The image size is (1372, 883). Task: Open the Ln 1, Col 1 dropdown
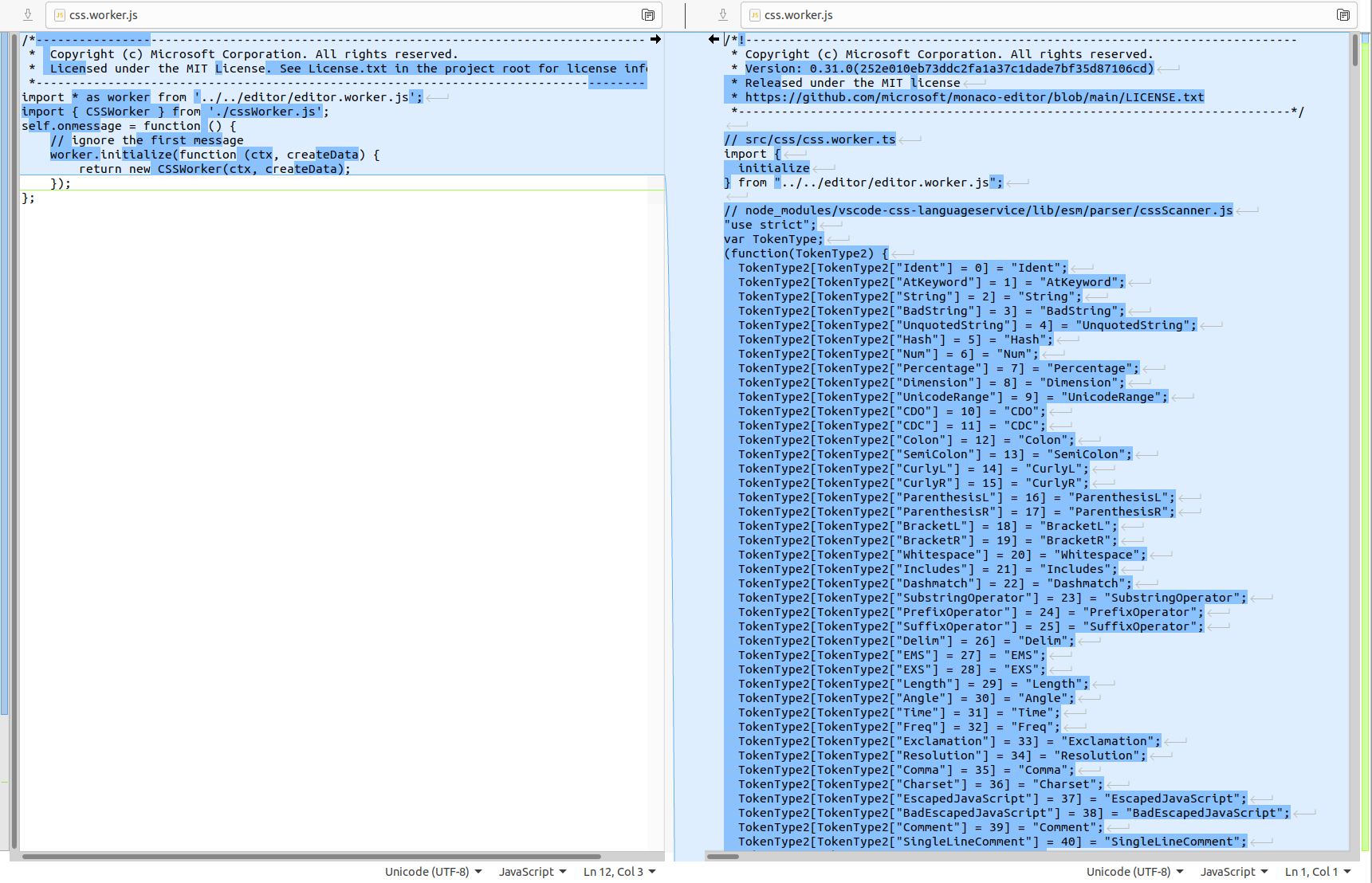point(1319,871)
